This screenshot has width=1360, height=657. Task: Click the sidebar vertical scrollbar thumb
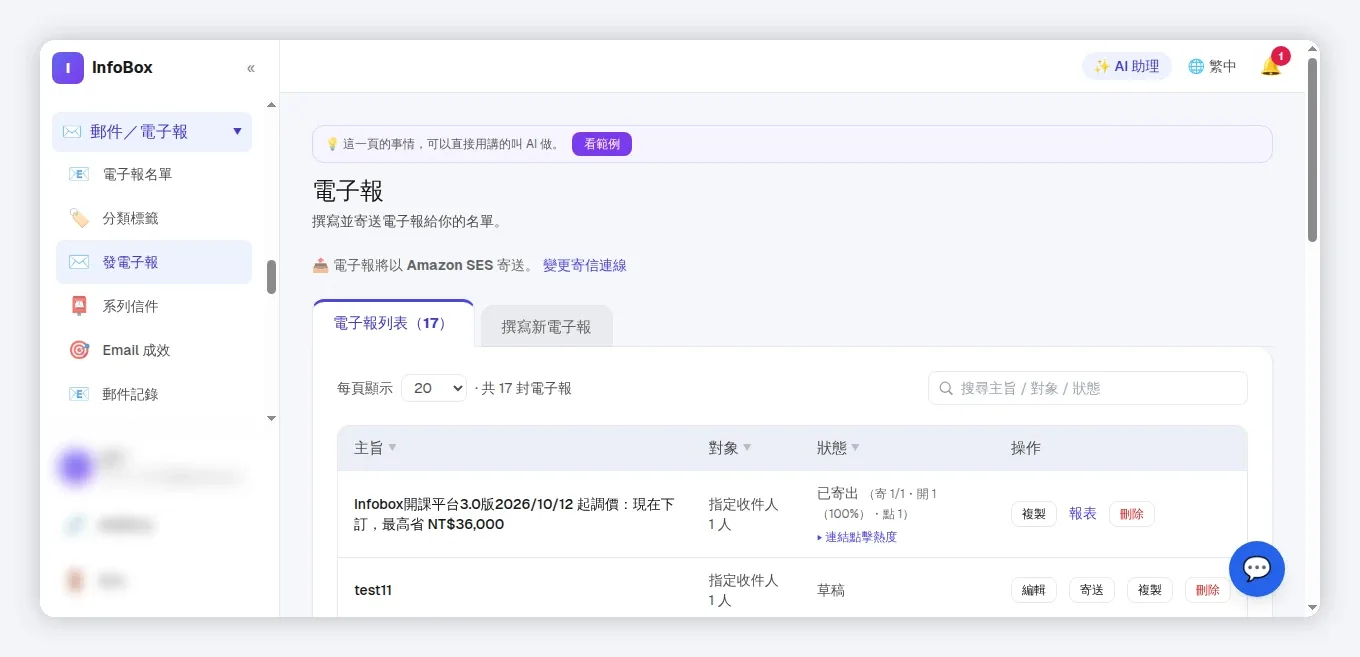(x=271, y=277)
